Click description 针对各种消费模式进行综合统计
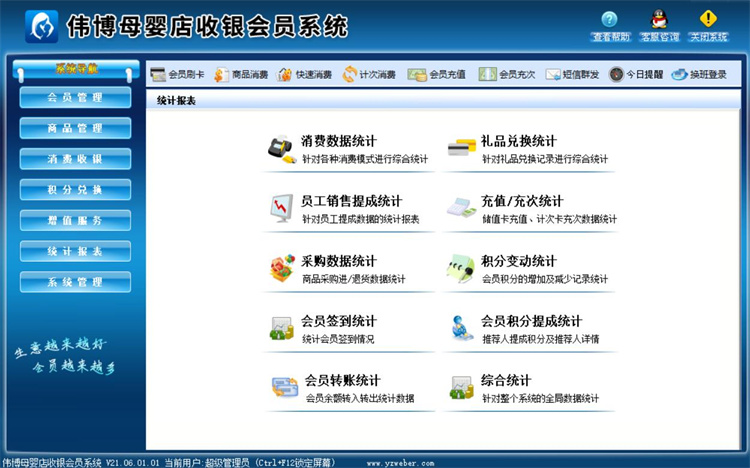The image size is (750, 468). click(x=364, y=159)
